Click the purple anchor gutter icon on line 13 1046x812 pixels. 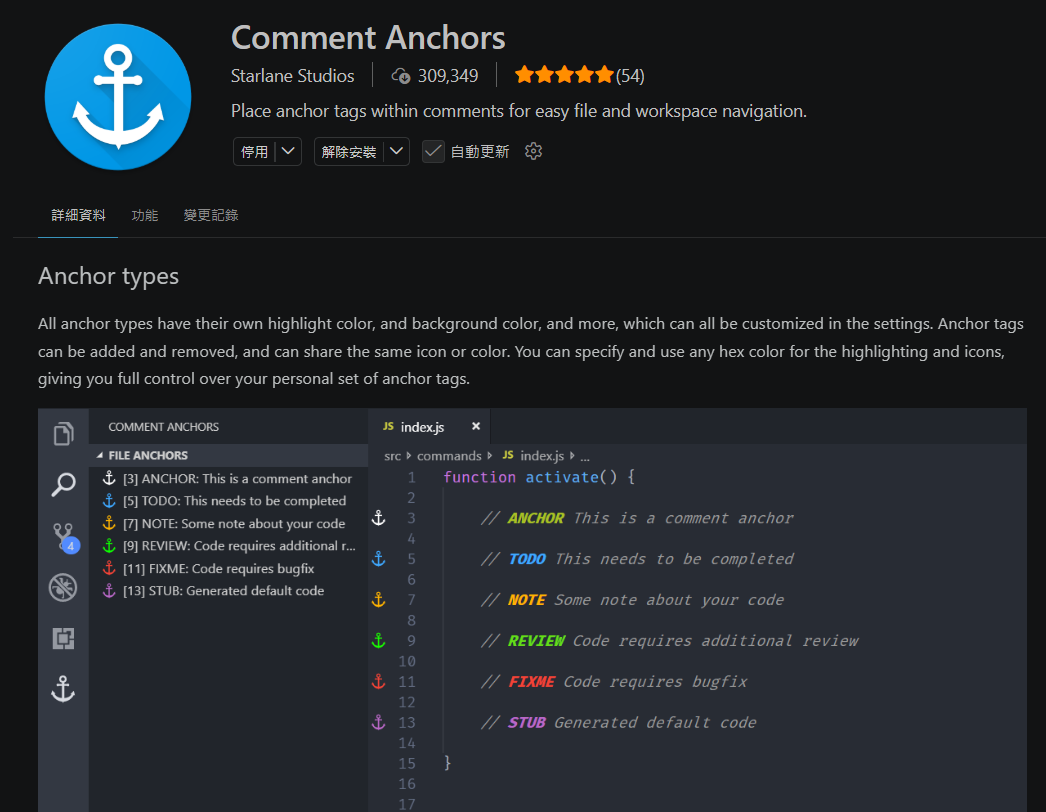click(x=378, y=723)
